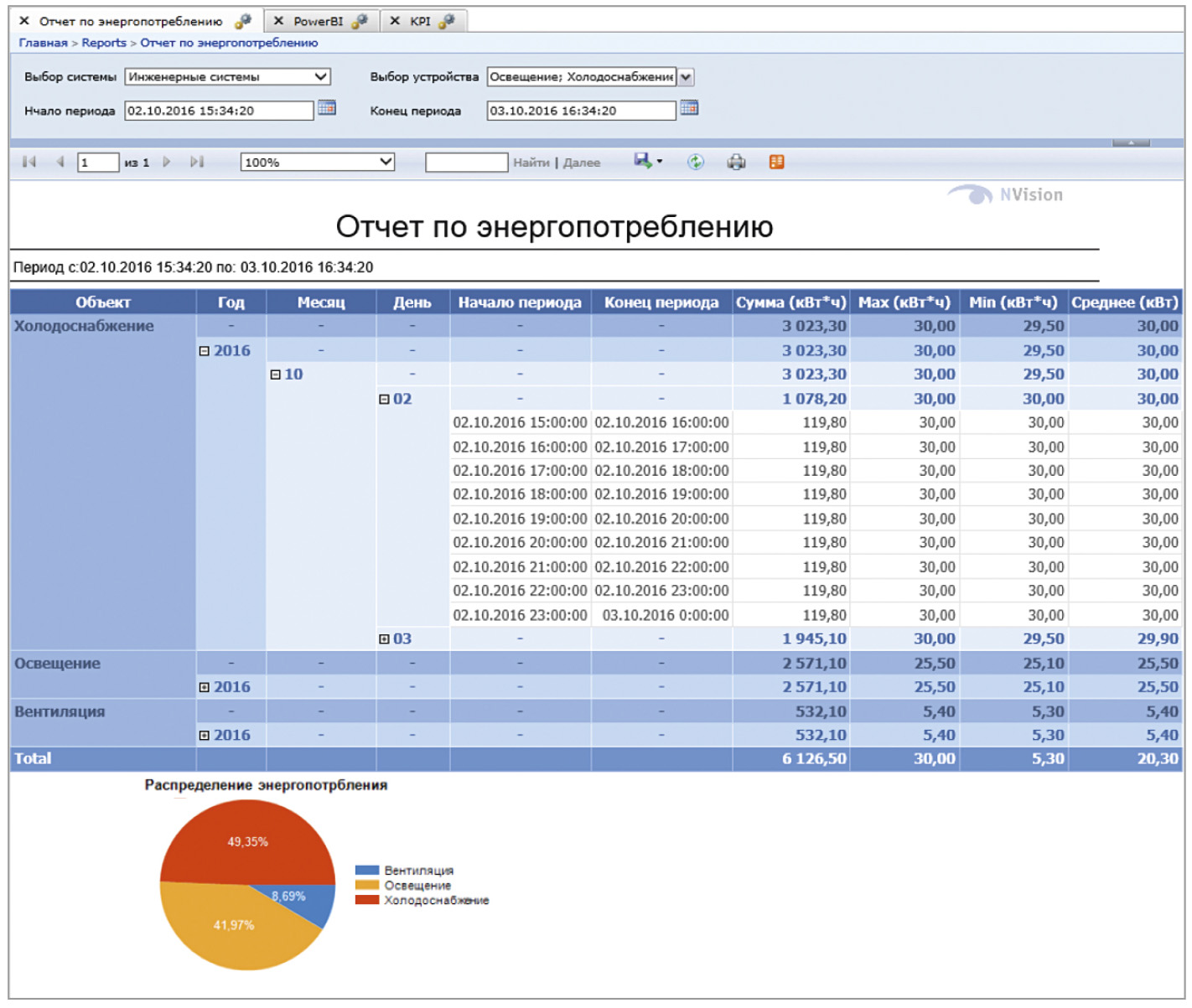1192x1008 pixels.
Task: Open the export save dropdown
Action: click(648, 161)
